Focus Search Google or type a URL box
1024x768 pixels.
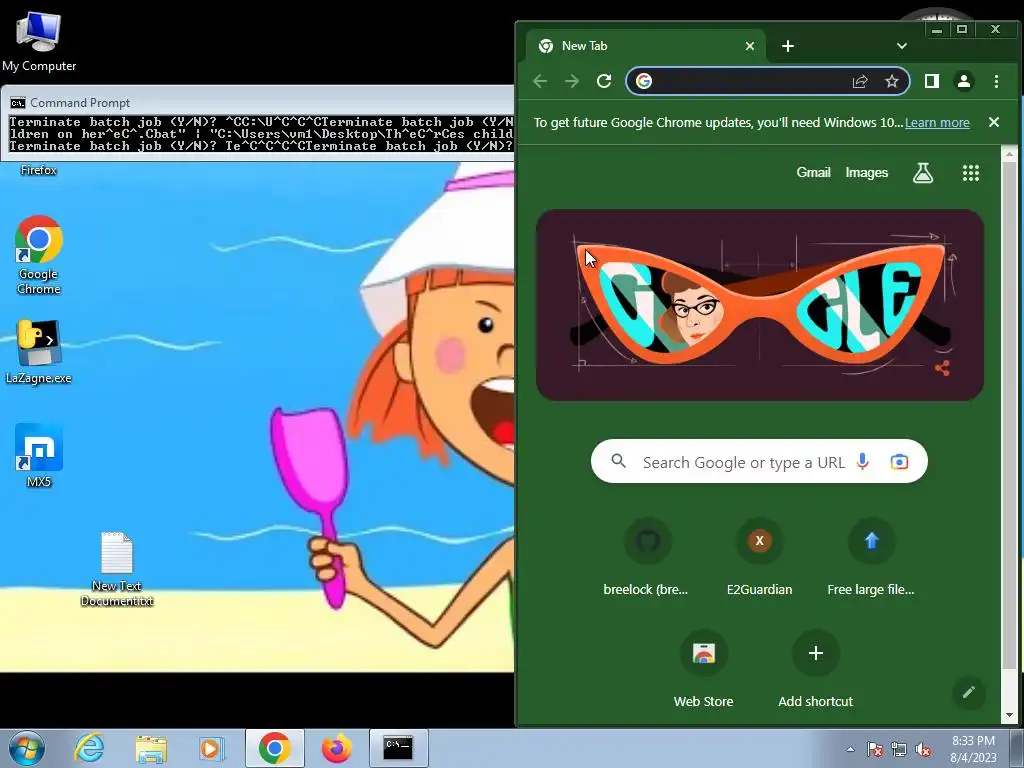tap(759, 462)
